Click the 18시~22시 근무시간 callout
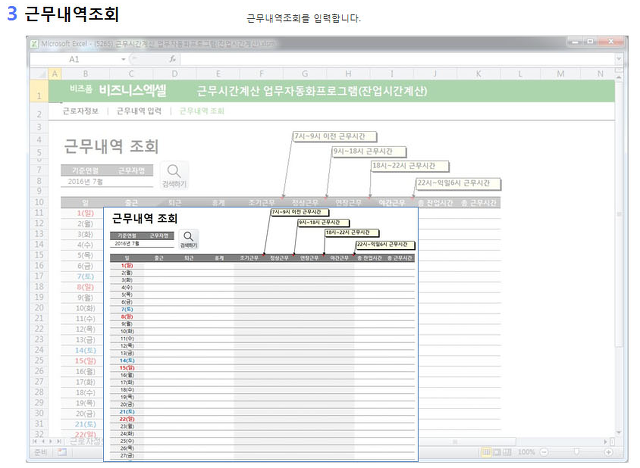The width and height of the screenshot is (640, 468). point(409,166)
